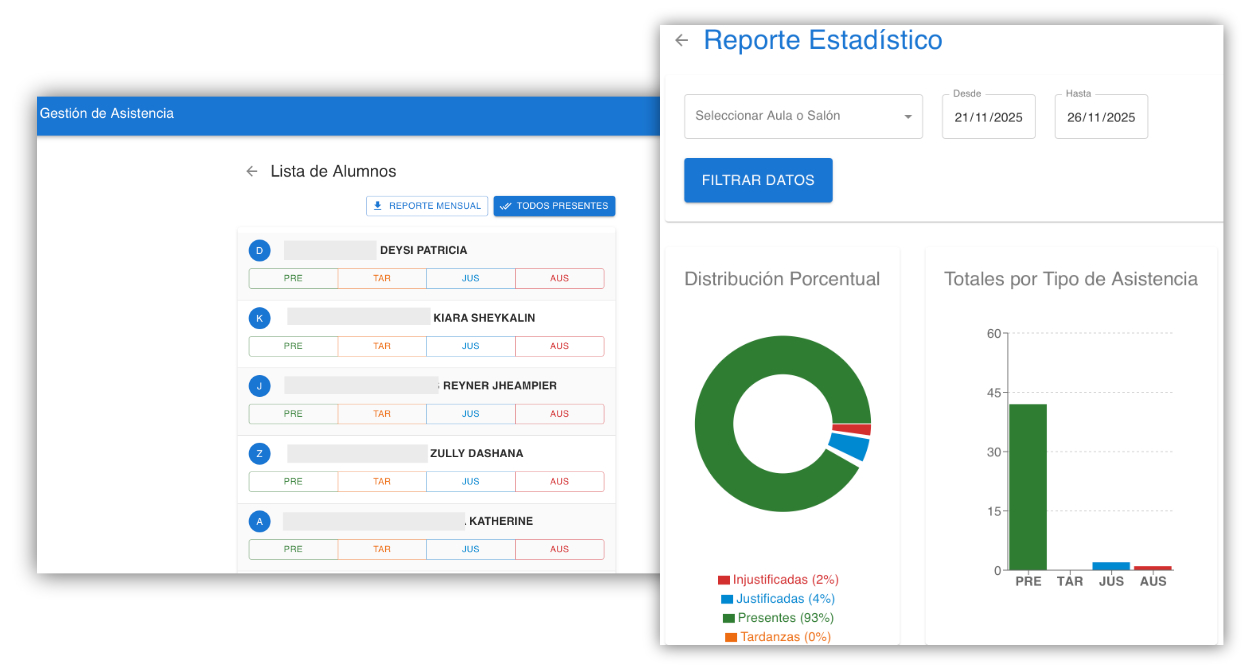The width and height of the screenshot is (1257, 667).
Task: Select JUS for Reyner Jheampier
Action: pyautogui.click(x=470, y=414)
